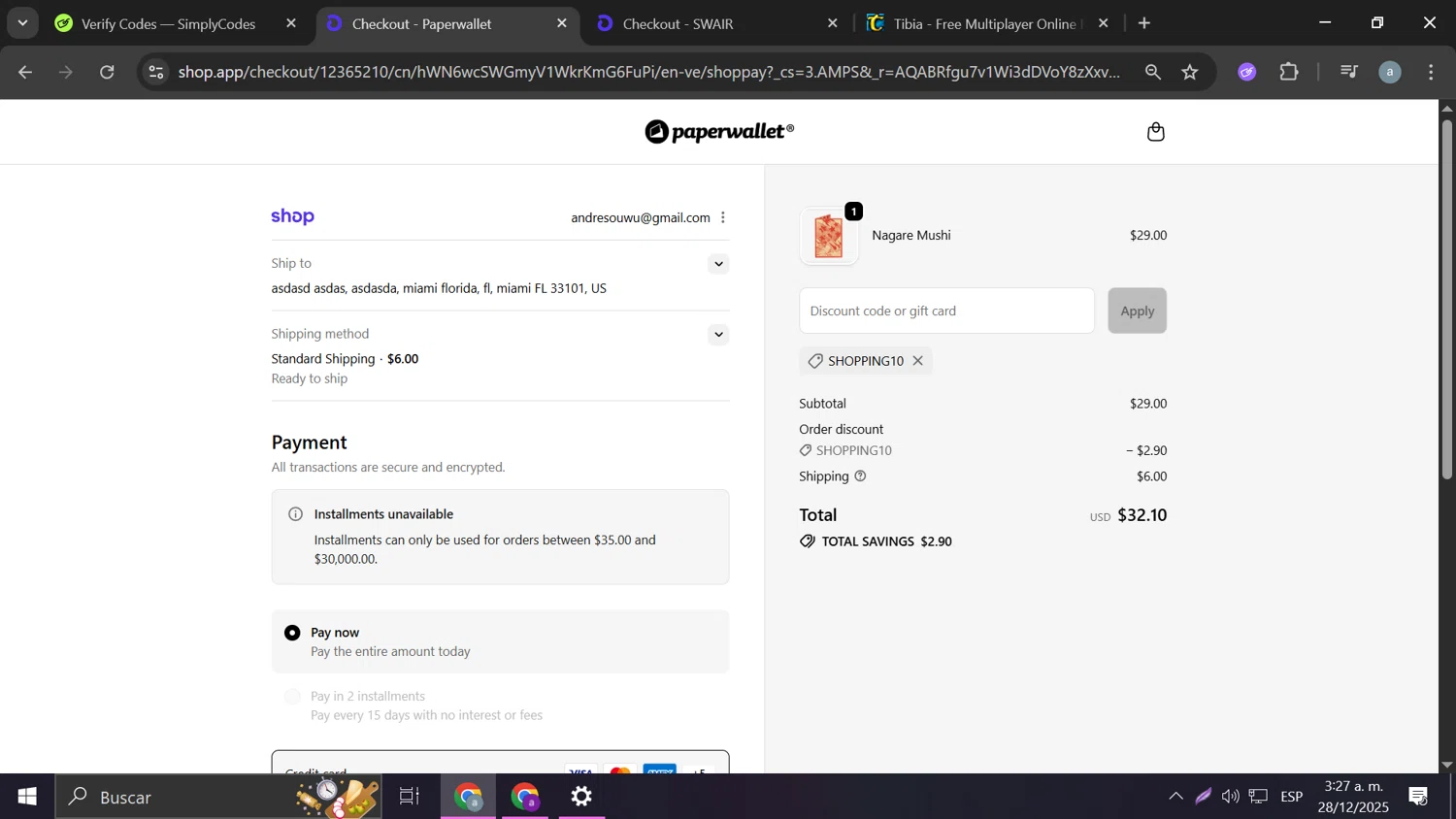Switch to the Verify Codes SimplyCodes tab
Image resolution: width=1456 pixels, height=819 pixels.
pos(167,23)
